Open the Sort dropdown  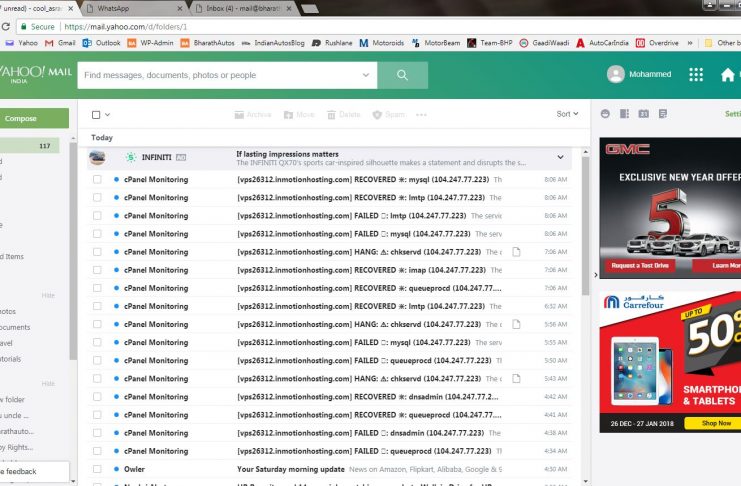[567, 114]
